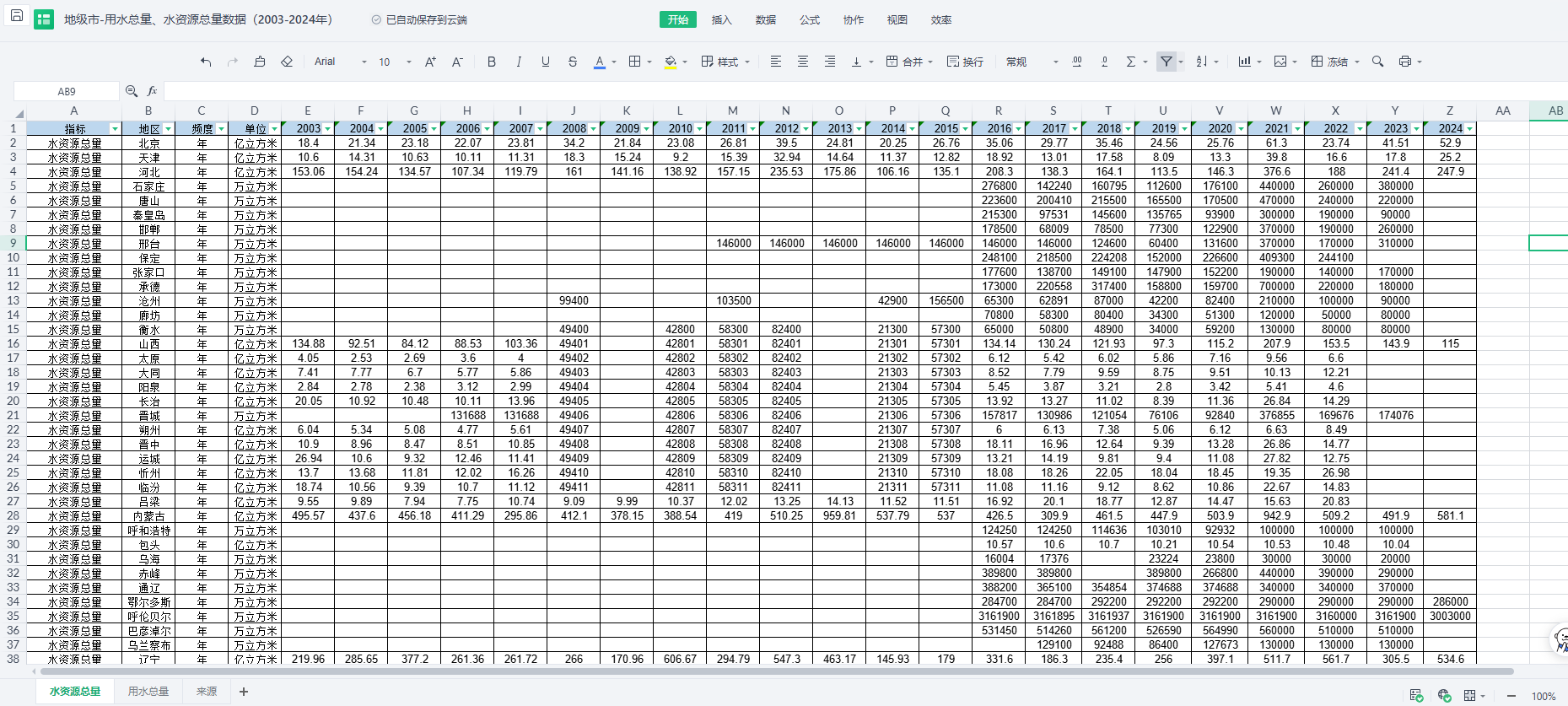Insert a chart
Image resolution: width=1568 pixels, height=706 pixels.
(1244, 62)
